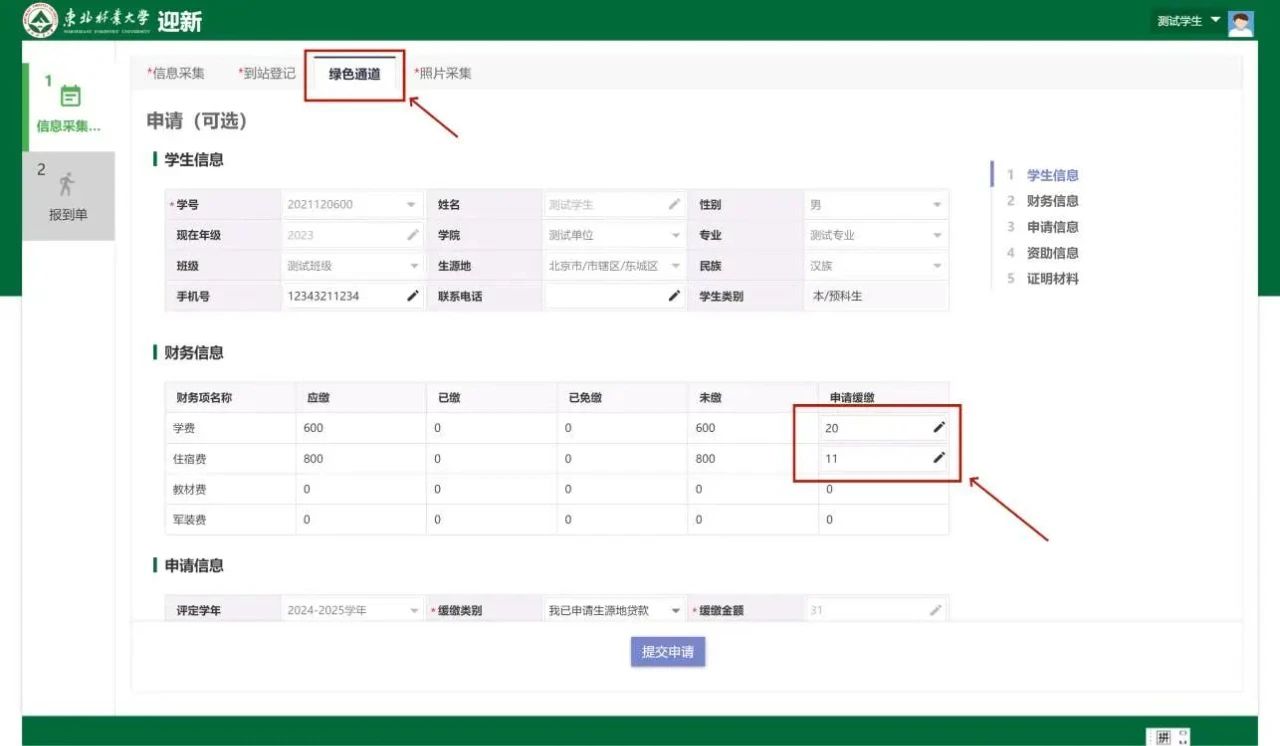Click the edit pencil beside 手机号 field
This screenshot has height=746, width=1280.
point(412,296)
